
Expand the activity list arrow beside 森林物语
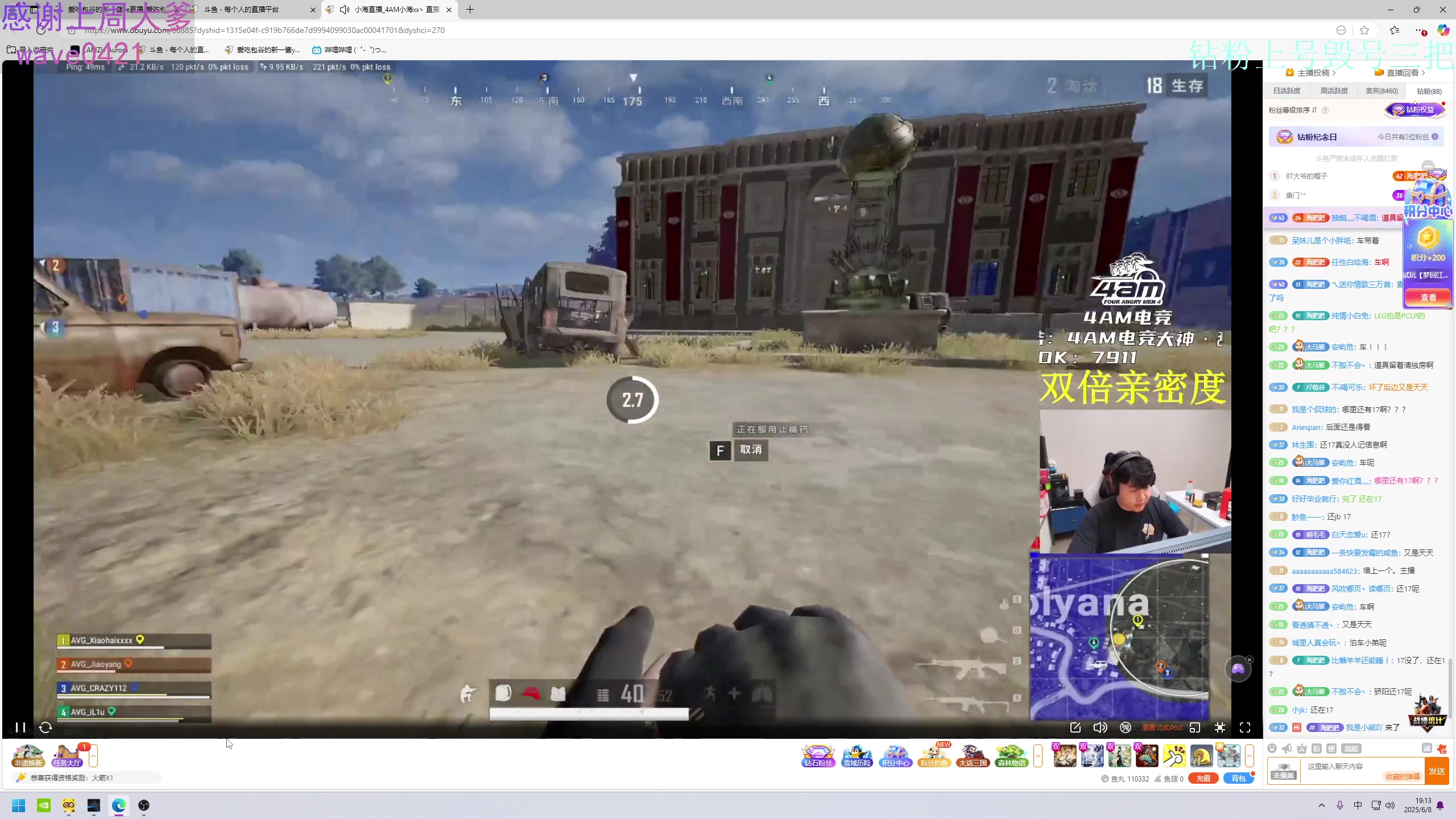1038,756
